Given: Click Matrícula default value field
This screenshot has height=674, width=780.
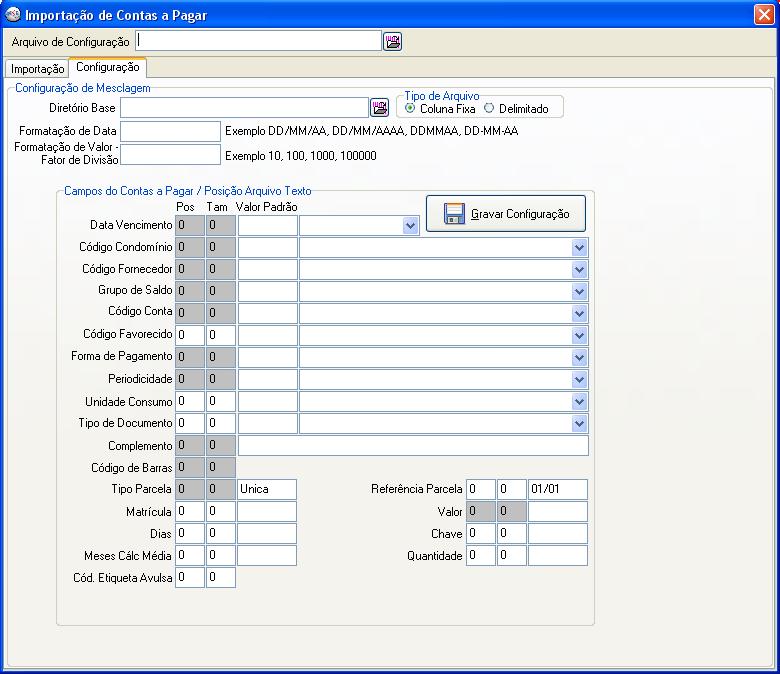Looking at the screenshot, I should pyautogui.click(x=267, y=511).
